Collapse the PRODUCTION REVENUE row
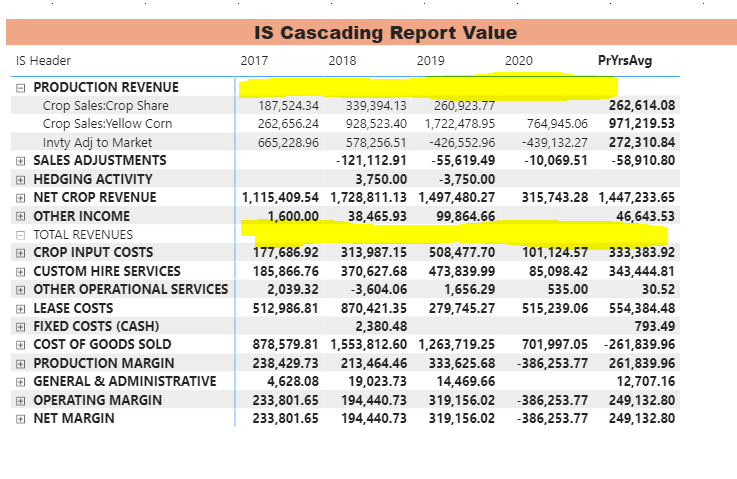The width and height of the screenshot is (737, 479). (x=20, y=88)
